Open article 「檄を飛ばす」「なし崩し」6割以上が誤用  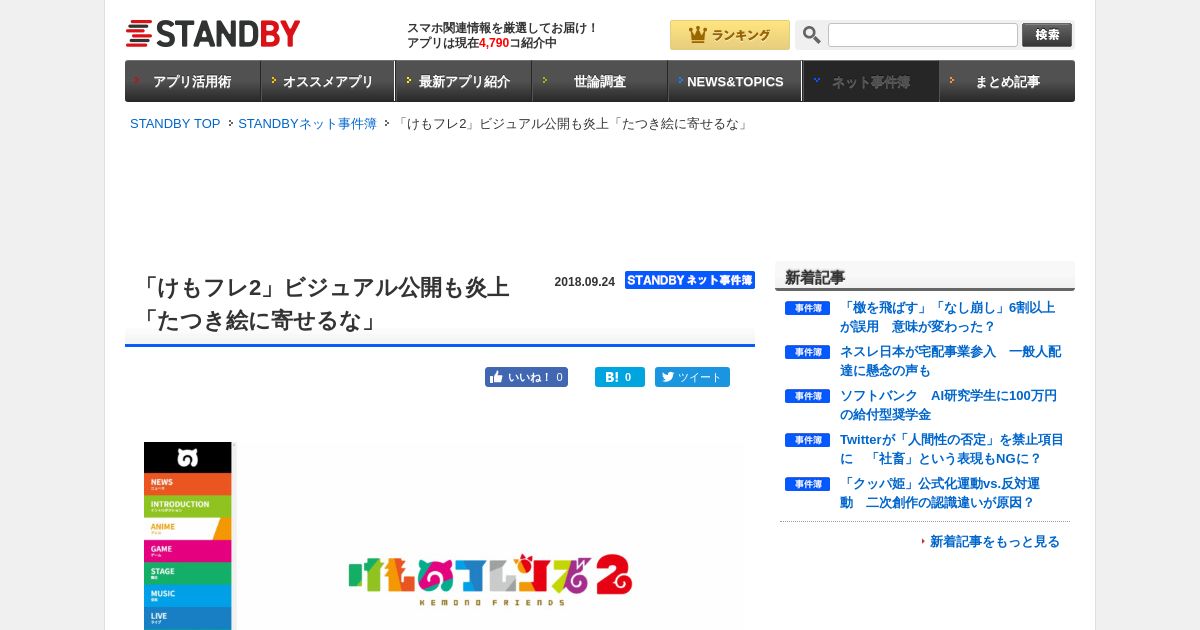[948, 317]
